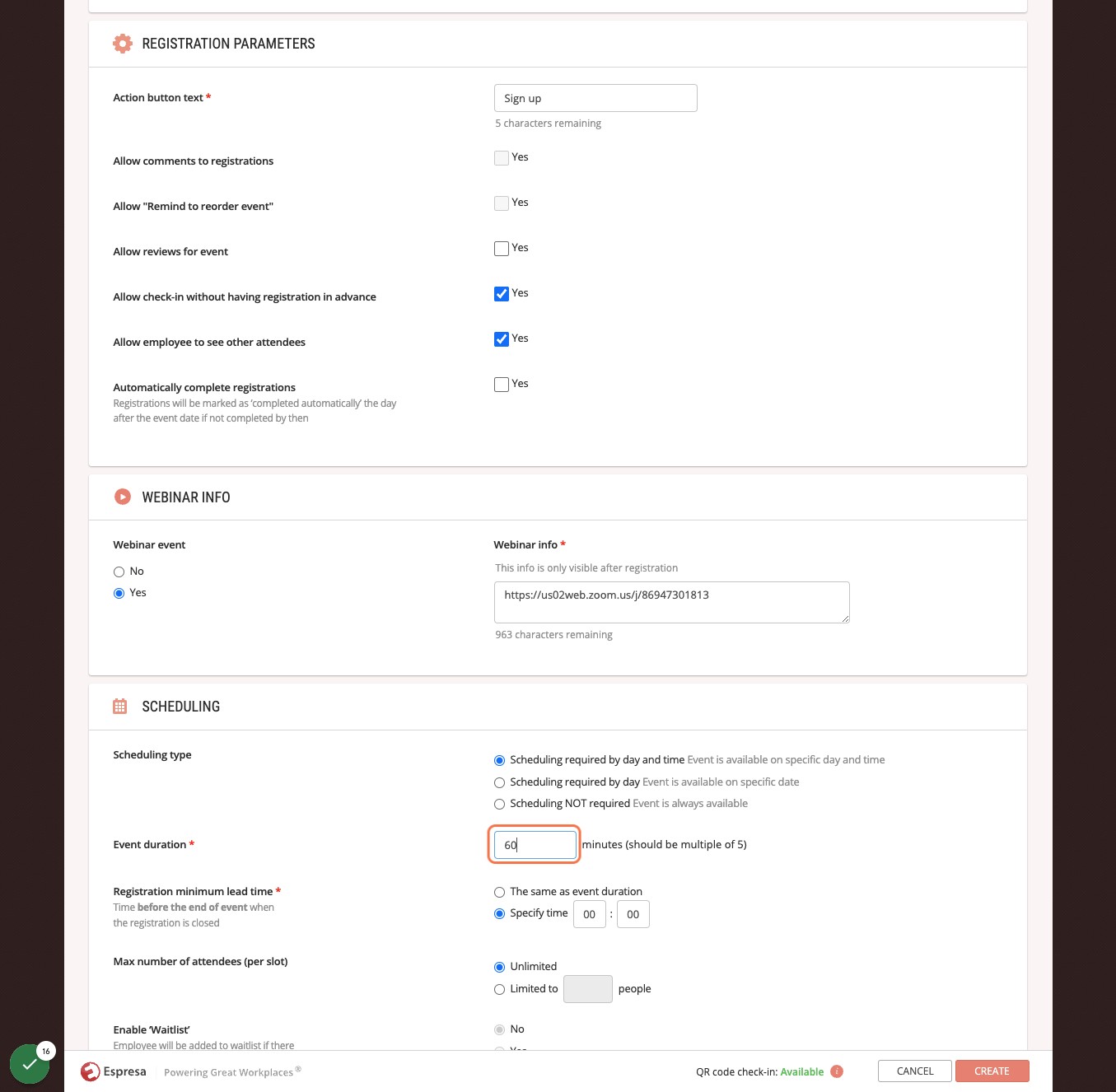
Task: Toggle Allow "Remind to reorder event" checkbox
Action: coord(502,203)
